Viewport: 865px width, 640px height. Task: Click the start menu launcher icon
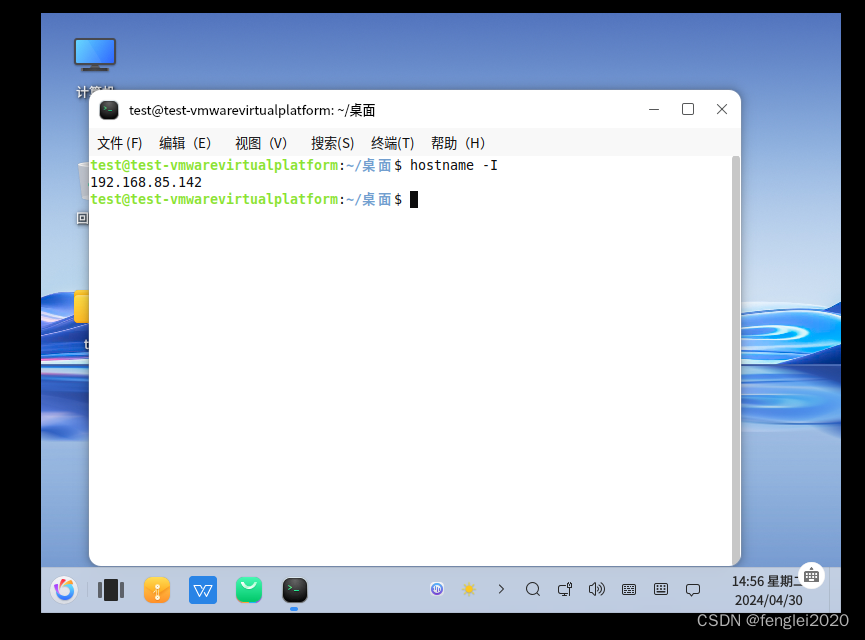tap(64, 590)
